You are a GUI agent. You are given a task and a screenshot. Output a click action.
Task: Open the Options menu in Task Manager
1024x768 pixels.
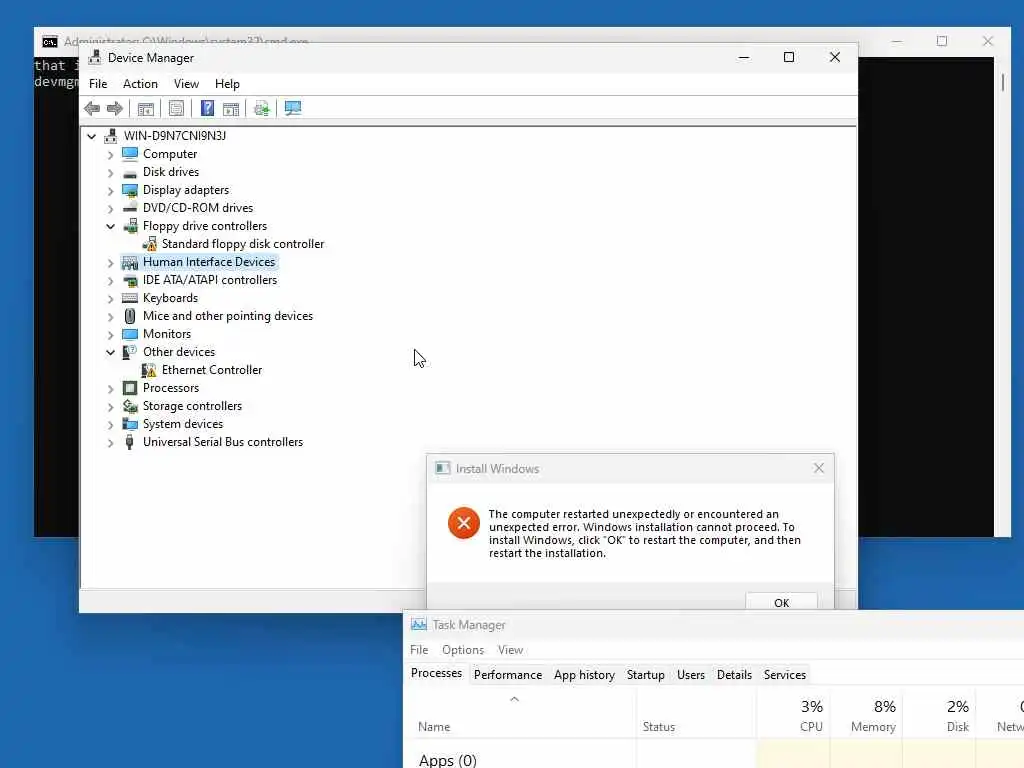[x=463, y=650]
